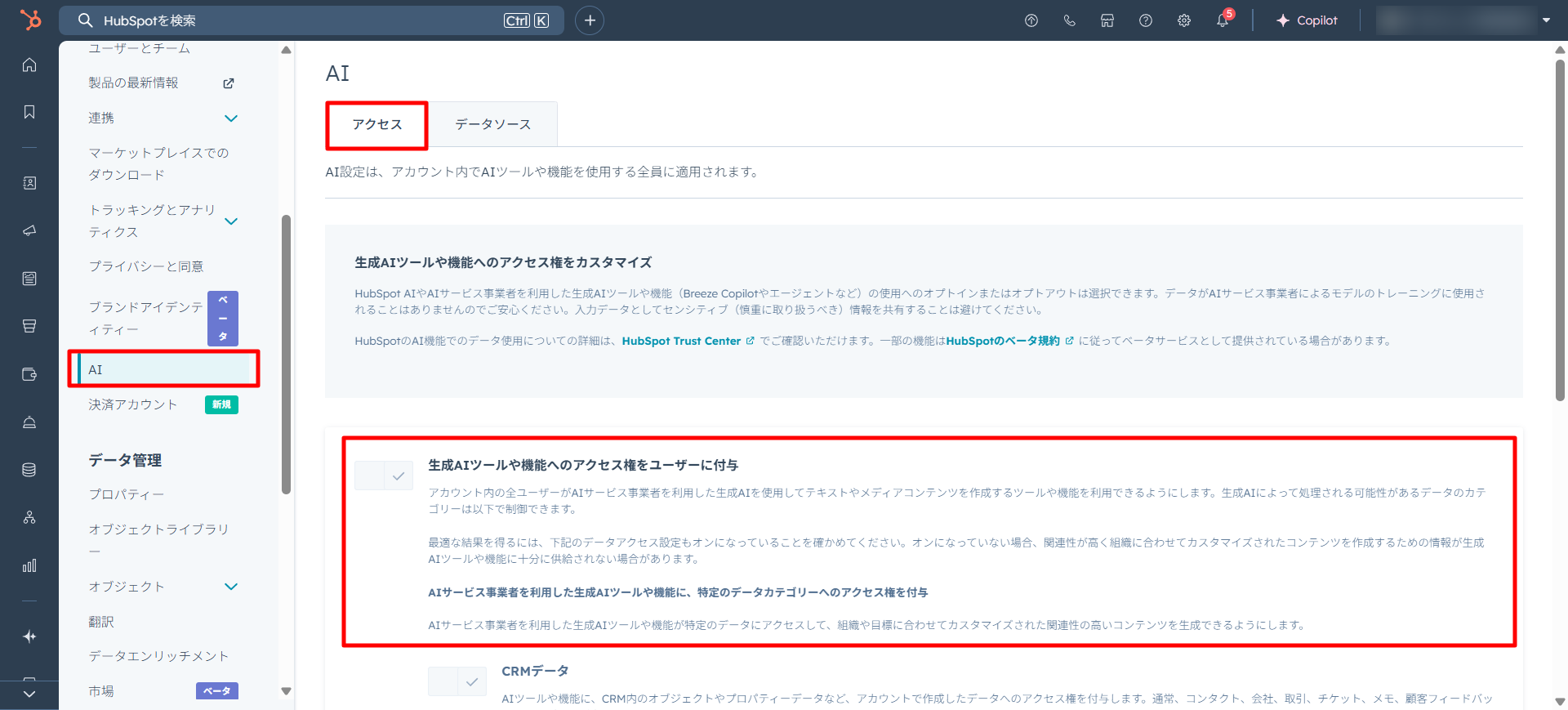The image size is (1568, 710).
Task: Open 翻訳 settings
Action: 101,622
